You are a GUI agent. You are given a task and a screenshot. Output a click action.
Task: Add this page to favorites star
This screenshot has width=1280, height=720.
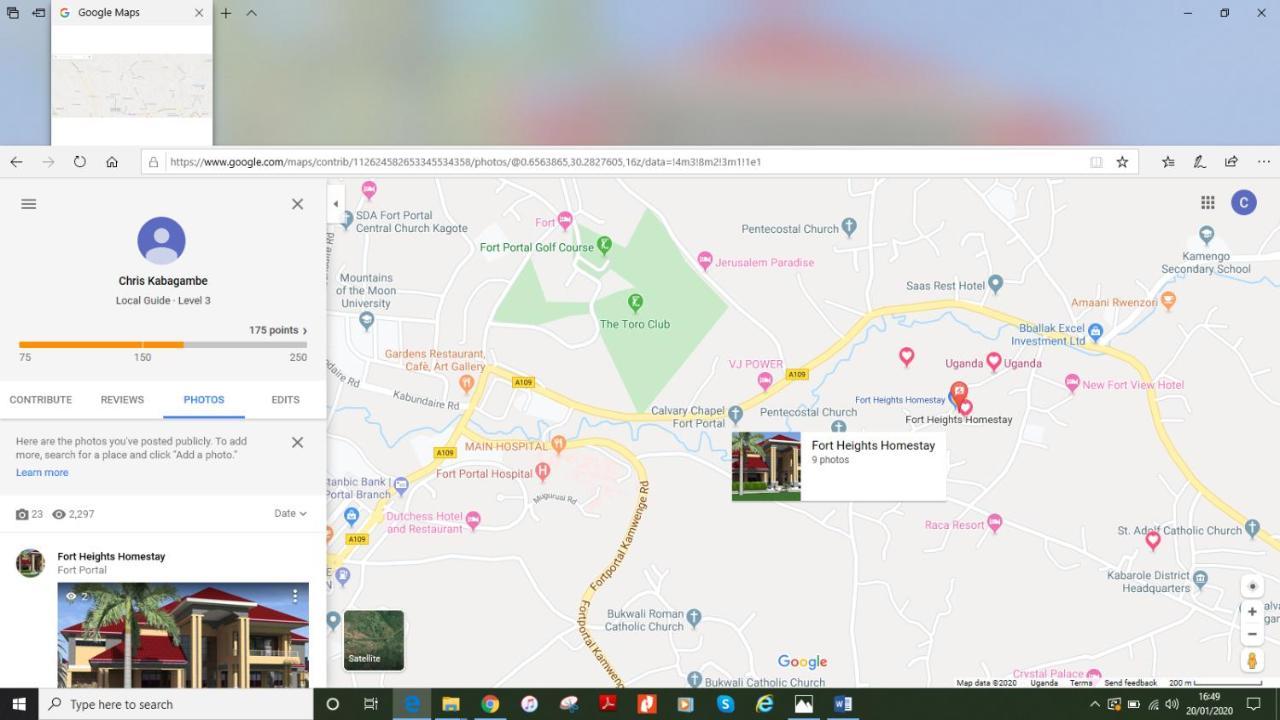(x=1122, y=162)
